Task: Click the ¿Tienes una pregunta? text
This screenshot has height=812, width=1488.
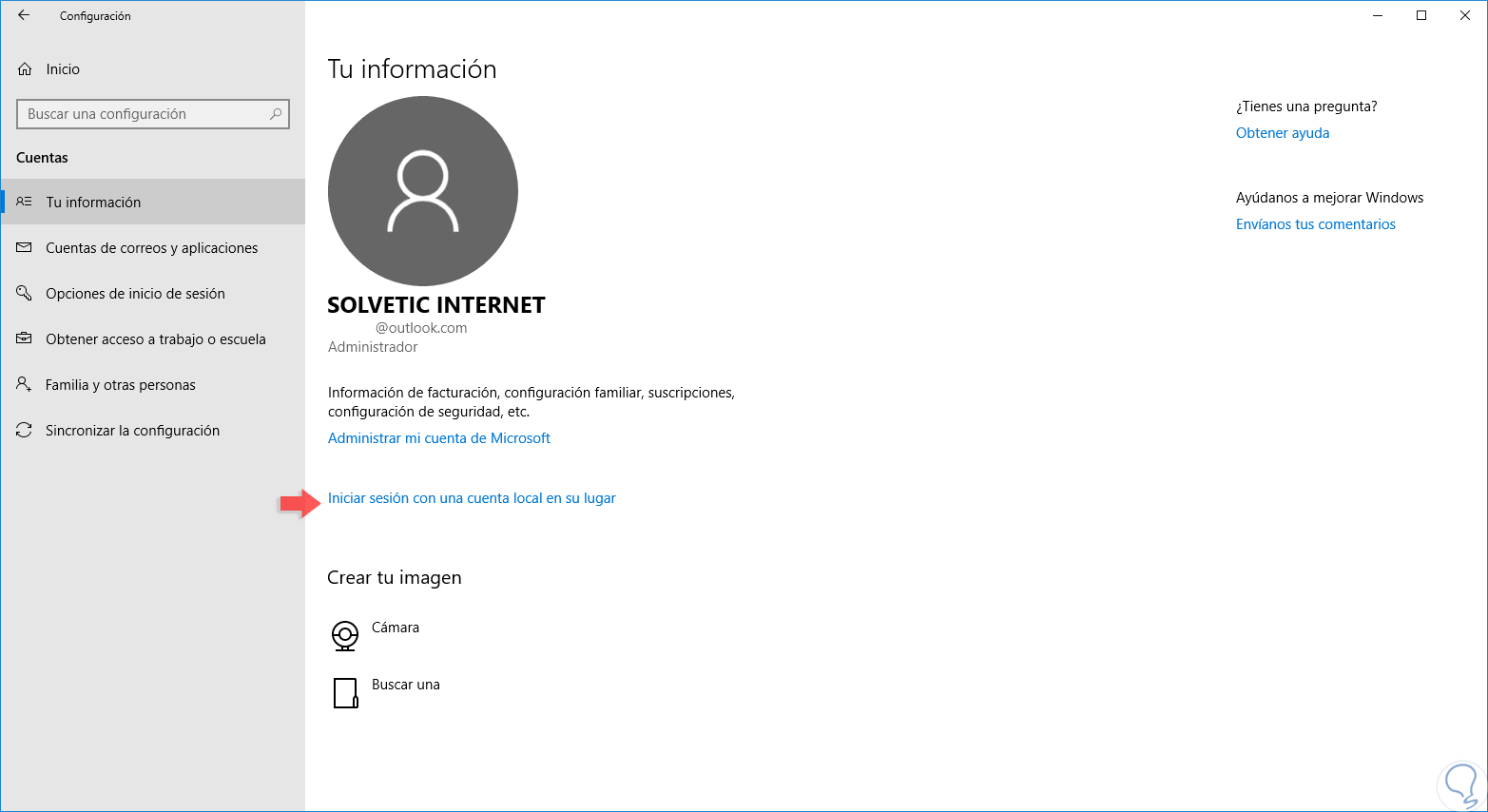Action: (x=1306, y=106)
